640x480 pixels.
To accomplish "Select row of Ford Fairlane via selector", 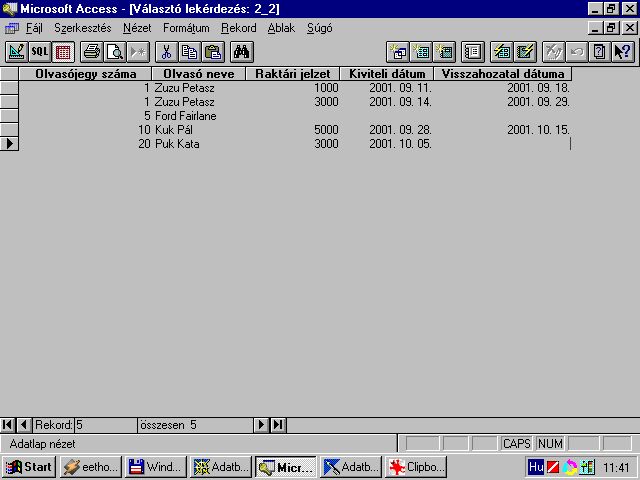I will point(9,116).
